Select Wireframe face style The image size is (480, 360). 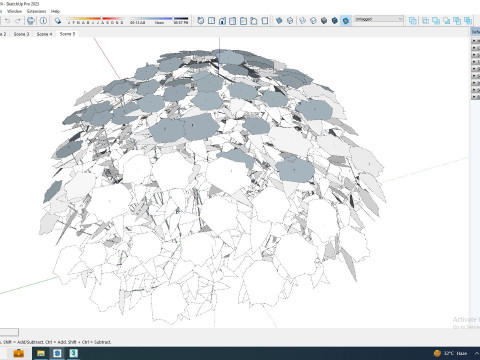pos(303,21)
